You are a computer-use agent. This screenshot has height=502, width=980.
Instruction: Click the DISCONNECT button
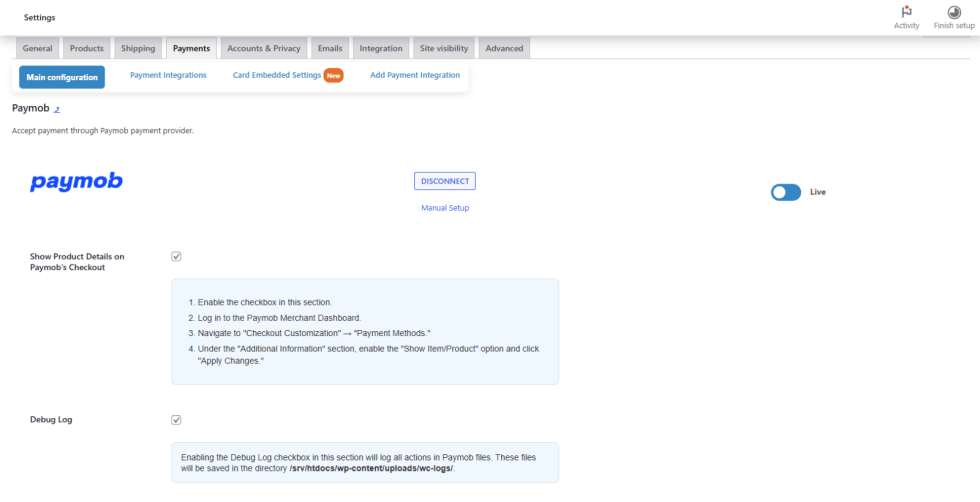[445, 181]
